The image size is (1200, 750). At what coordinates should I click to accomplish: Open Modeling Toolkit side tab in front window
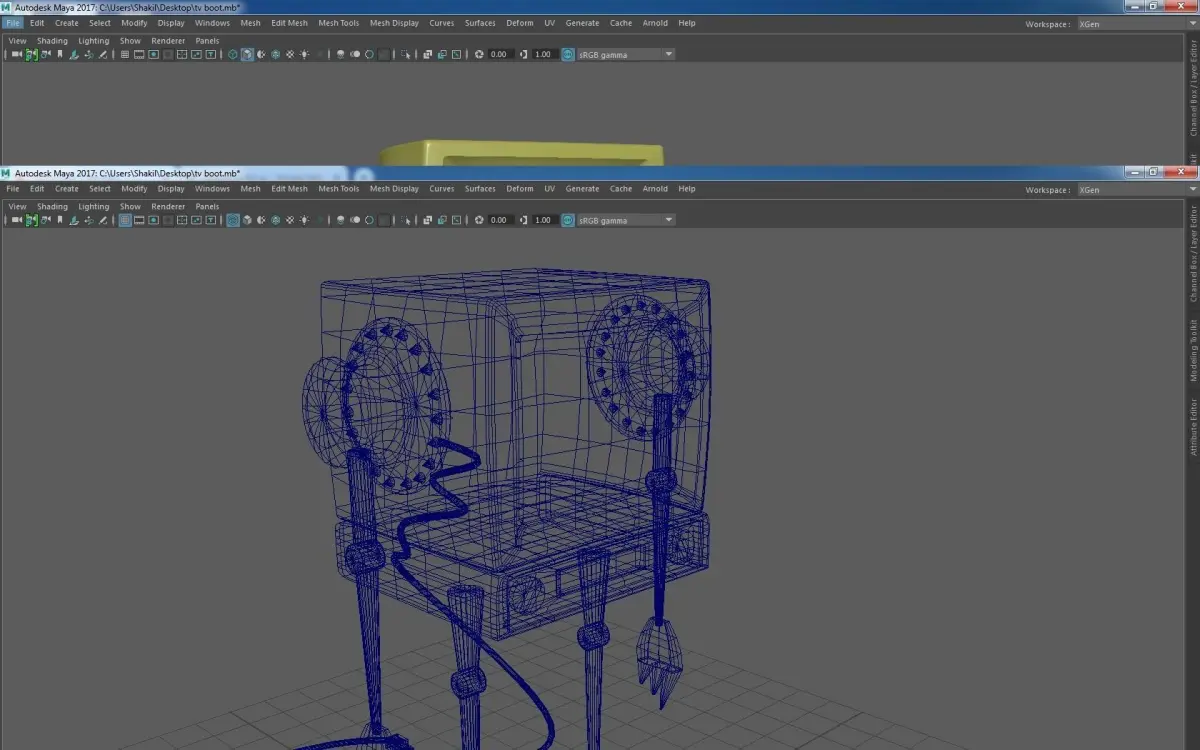tap(1193, 351)
